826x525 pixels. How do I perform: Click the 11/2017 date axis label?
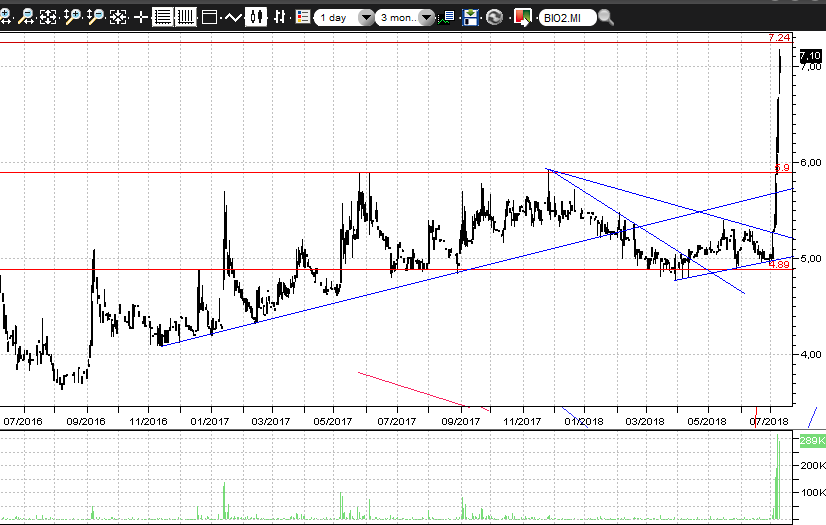(522, 421)
